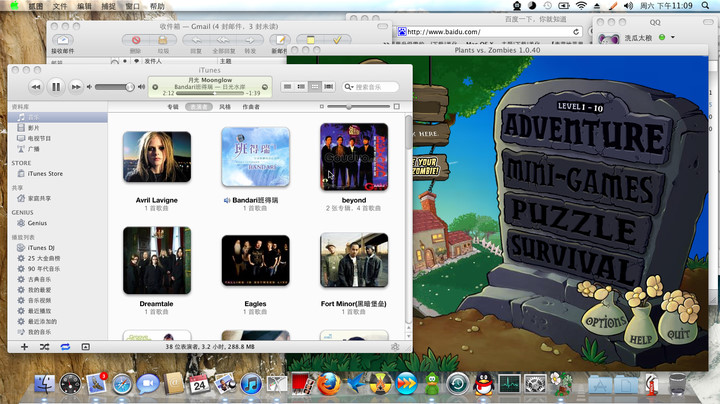Open volume control in menu bar

pyautogui.click(x=628, y=6)
